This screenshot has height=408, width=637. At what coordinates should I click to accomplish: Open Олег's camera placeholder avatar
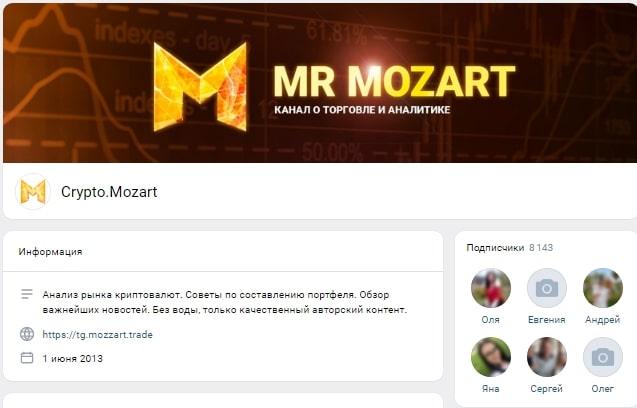pos(602,357)
